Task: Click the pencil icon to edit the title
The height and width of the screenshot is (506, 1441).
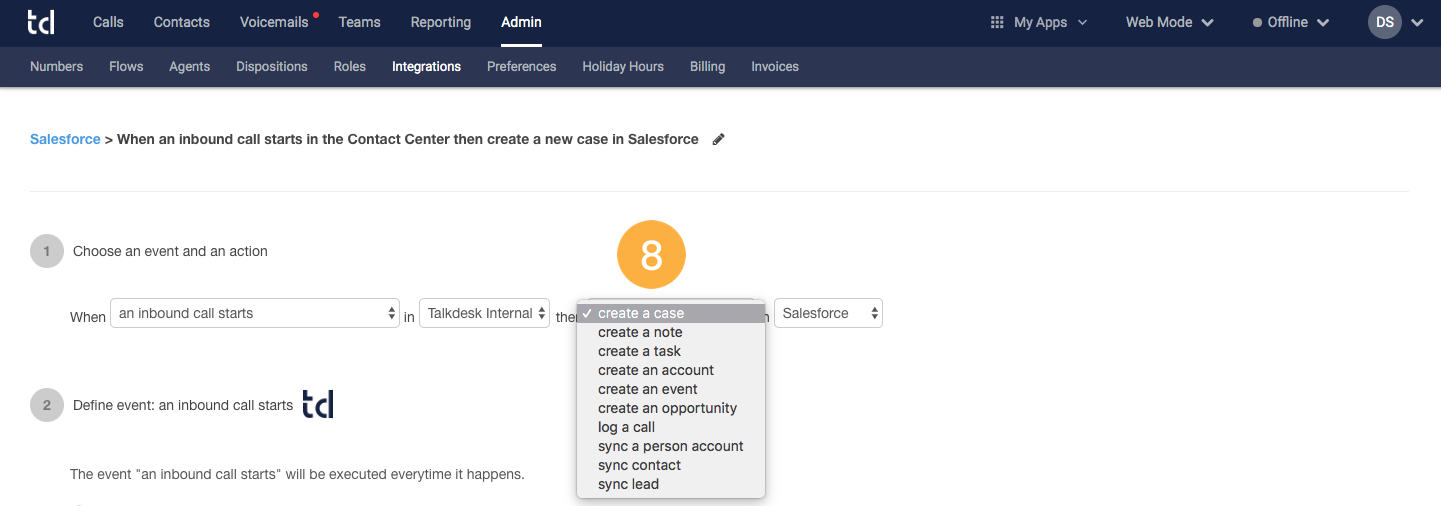Action: (718, 140)
